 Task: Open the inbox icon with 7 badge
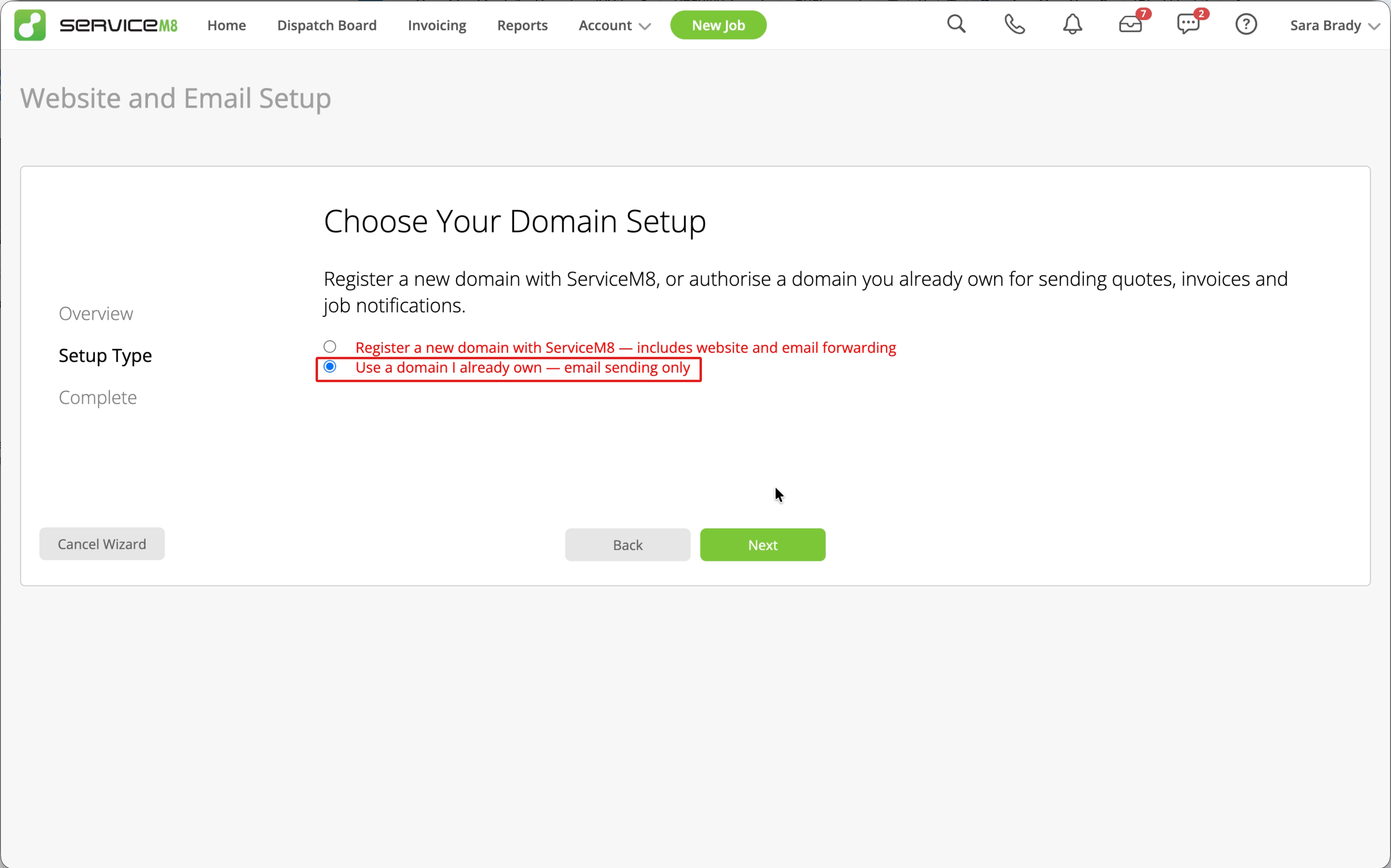click(x=1131, y=24)
